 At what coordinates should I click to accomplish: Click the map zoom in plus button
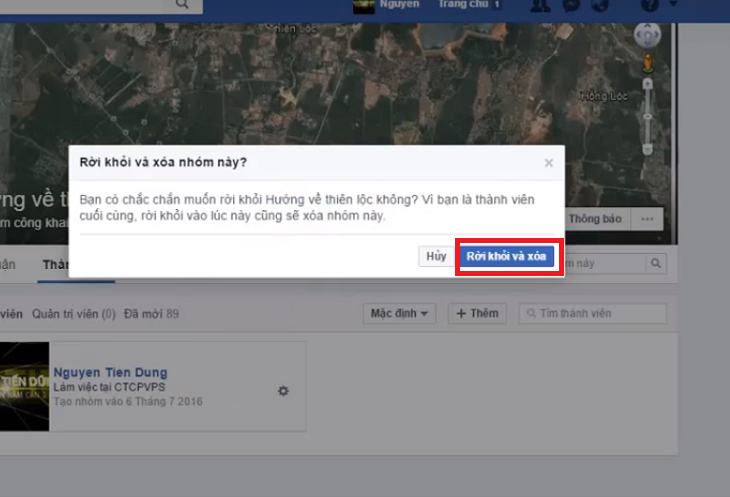pyautogui.click(x=648, y=84)
